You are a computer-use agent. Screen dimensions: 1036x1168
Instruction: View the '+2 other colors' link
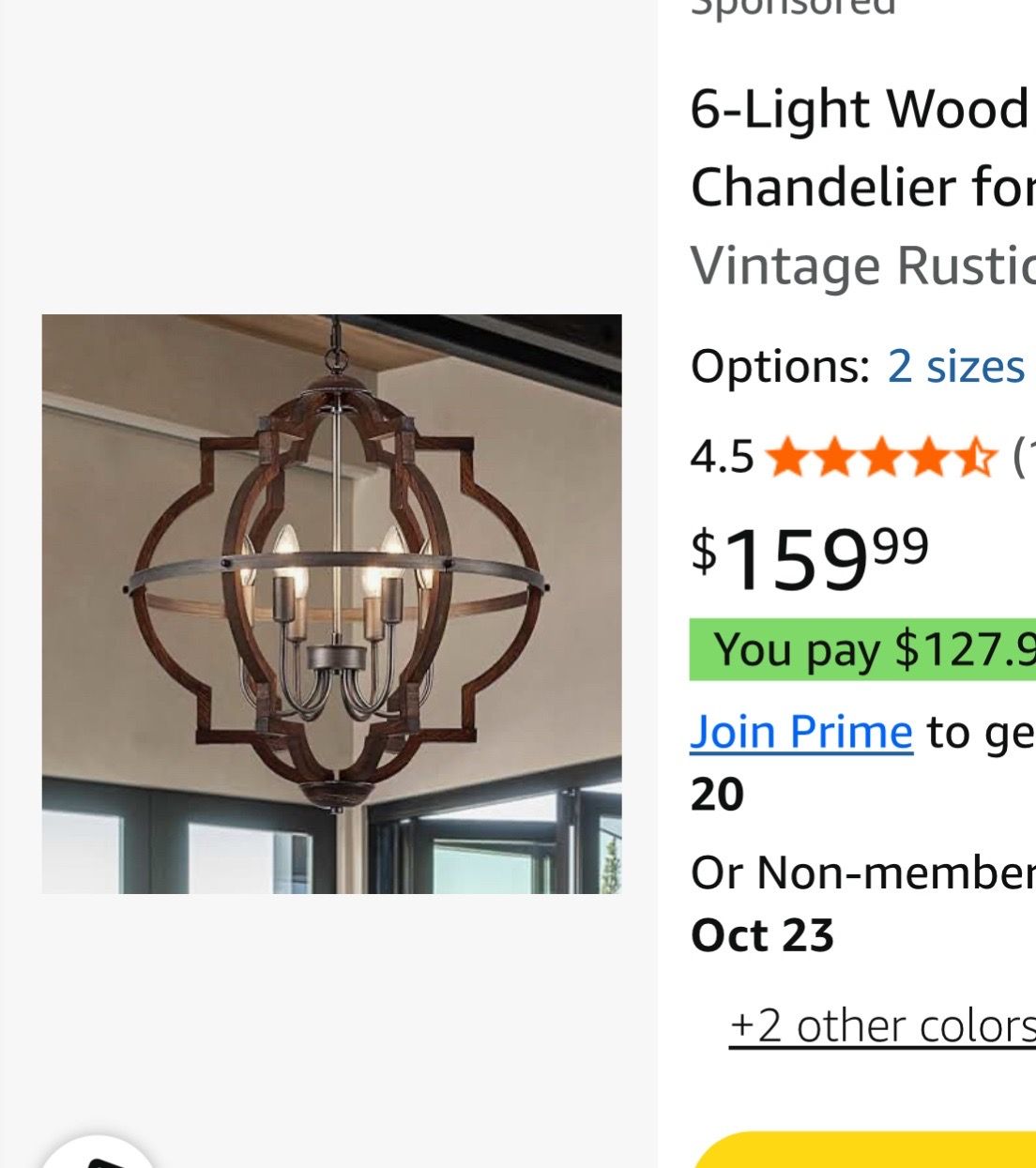click(882, 1025)
